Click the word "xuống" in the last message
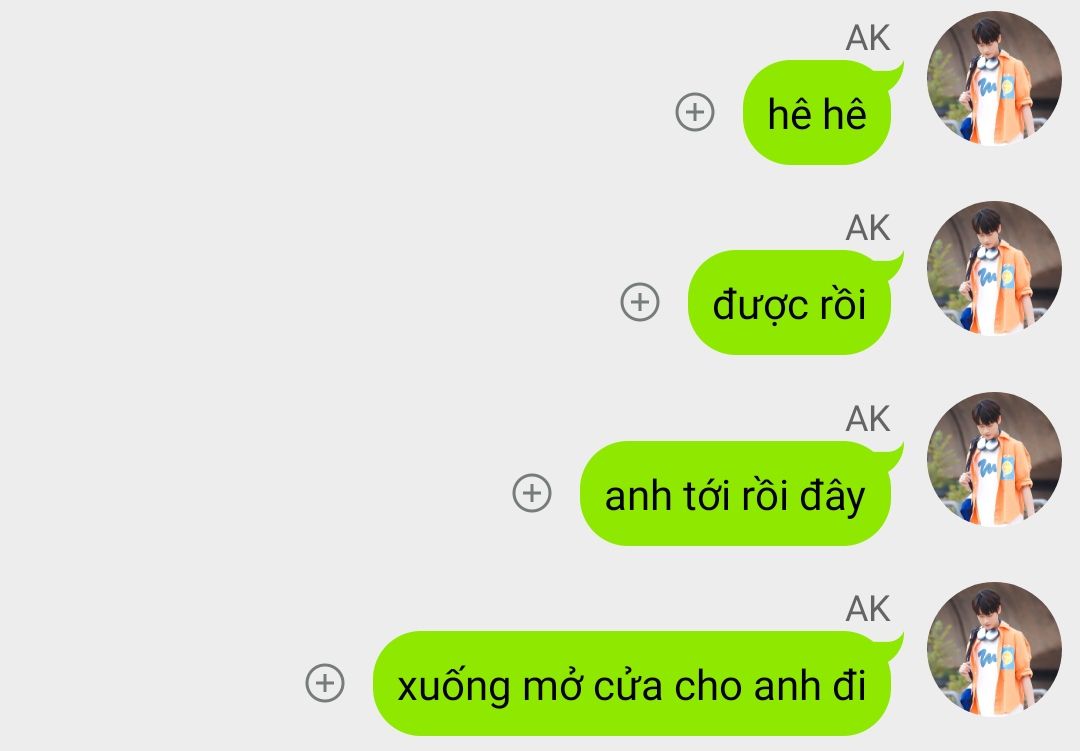 pos(454,688)
